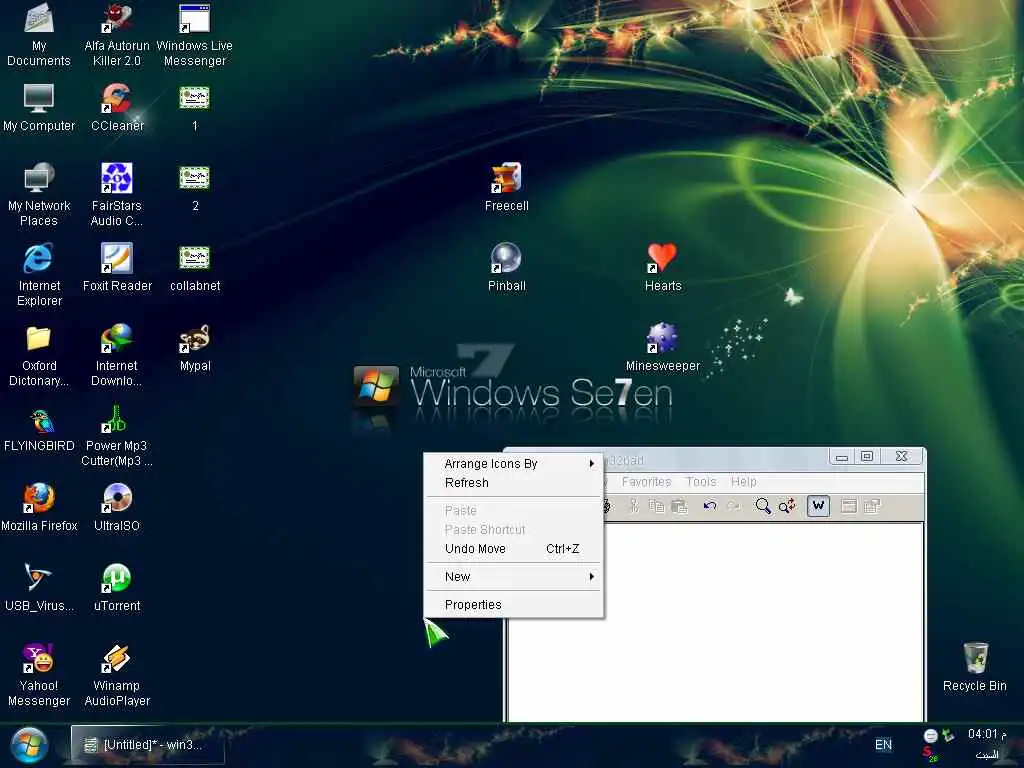
Task: Select the Mypal browser shortcut
Action: point(195,348)
